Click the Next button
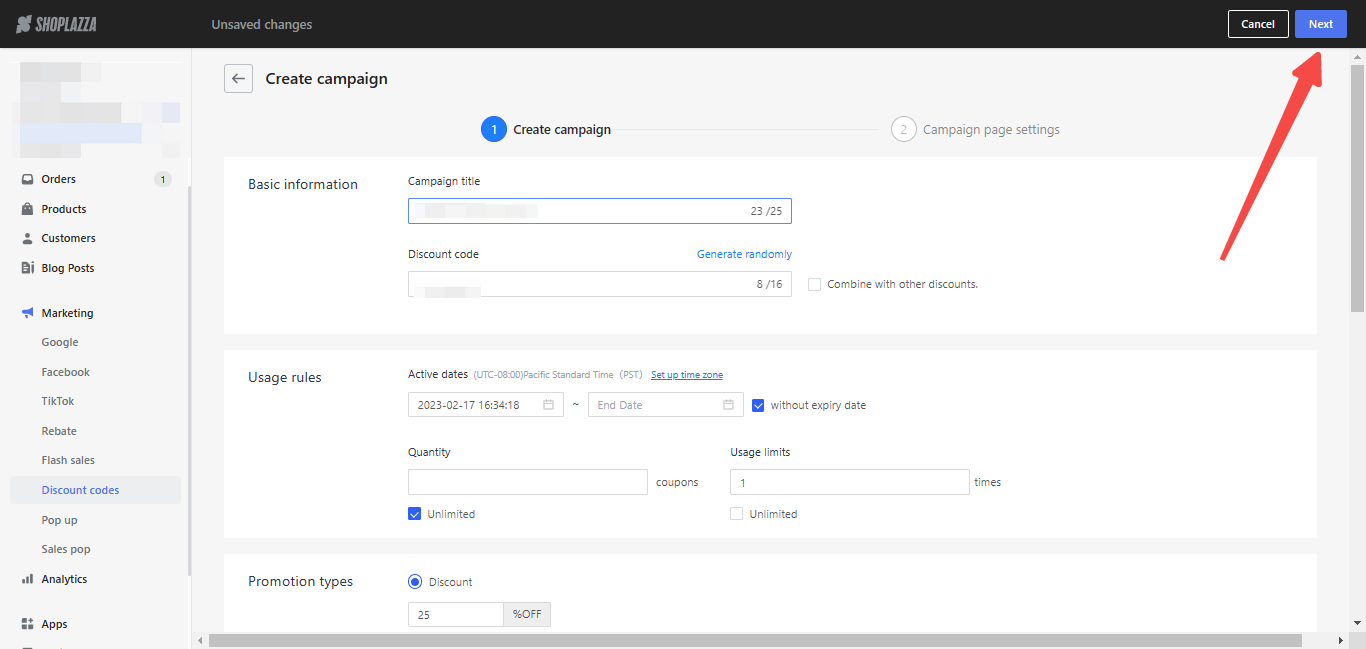 click(1321, 24)
